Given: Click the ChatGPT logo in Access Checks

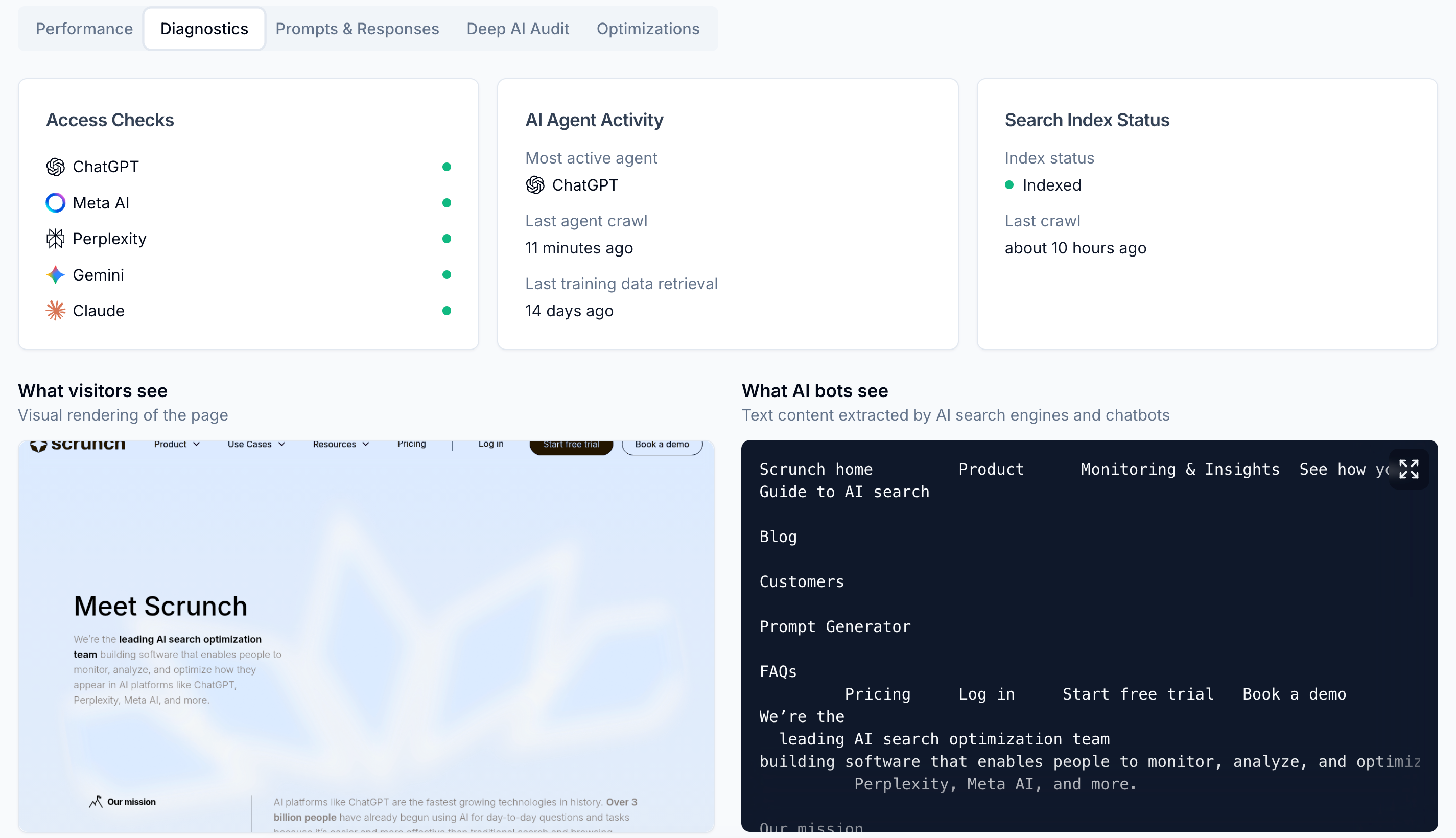Looking at the screenshot, I should pyautogui.click(x=55, y=167).
